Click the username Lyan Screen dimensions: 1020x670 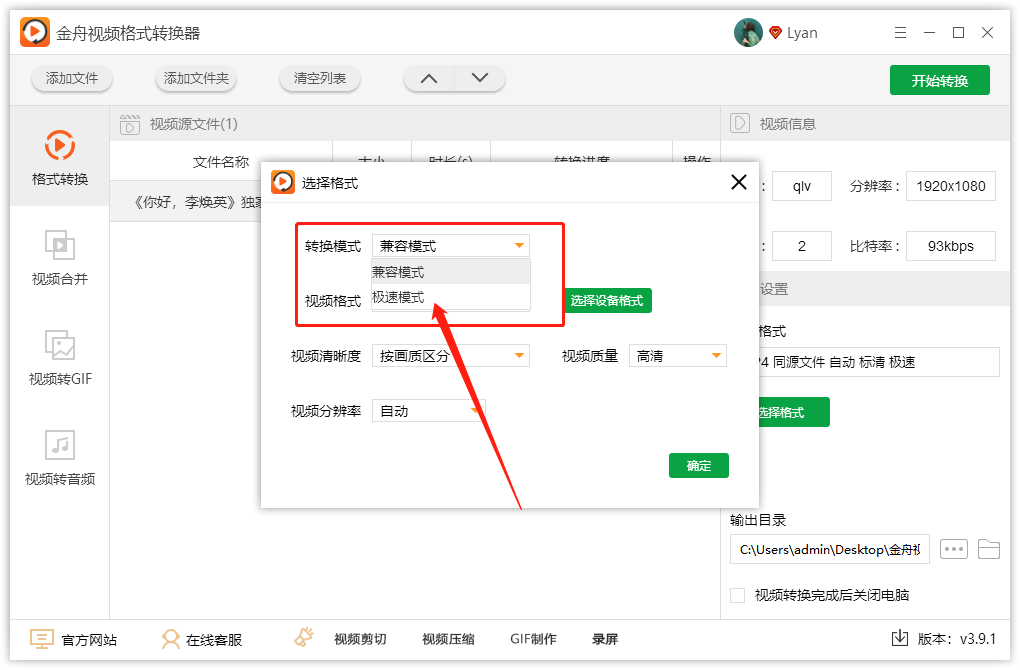click(x=802, y=33)
